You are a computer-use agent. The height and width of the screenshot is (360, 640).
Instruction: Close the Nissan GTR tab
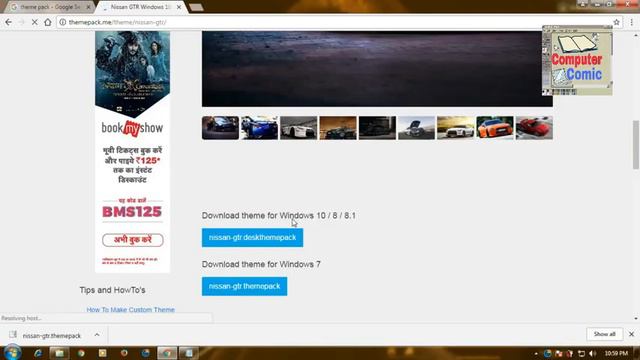pos(179,7)
